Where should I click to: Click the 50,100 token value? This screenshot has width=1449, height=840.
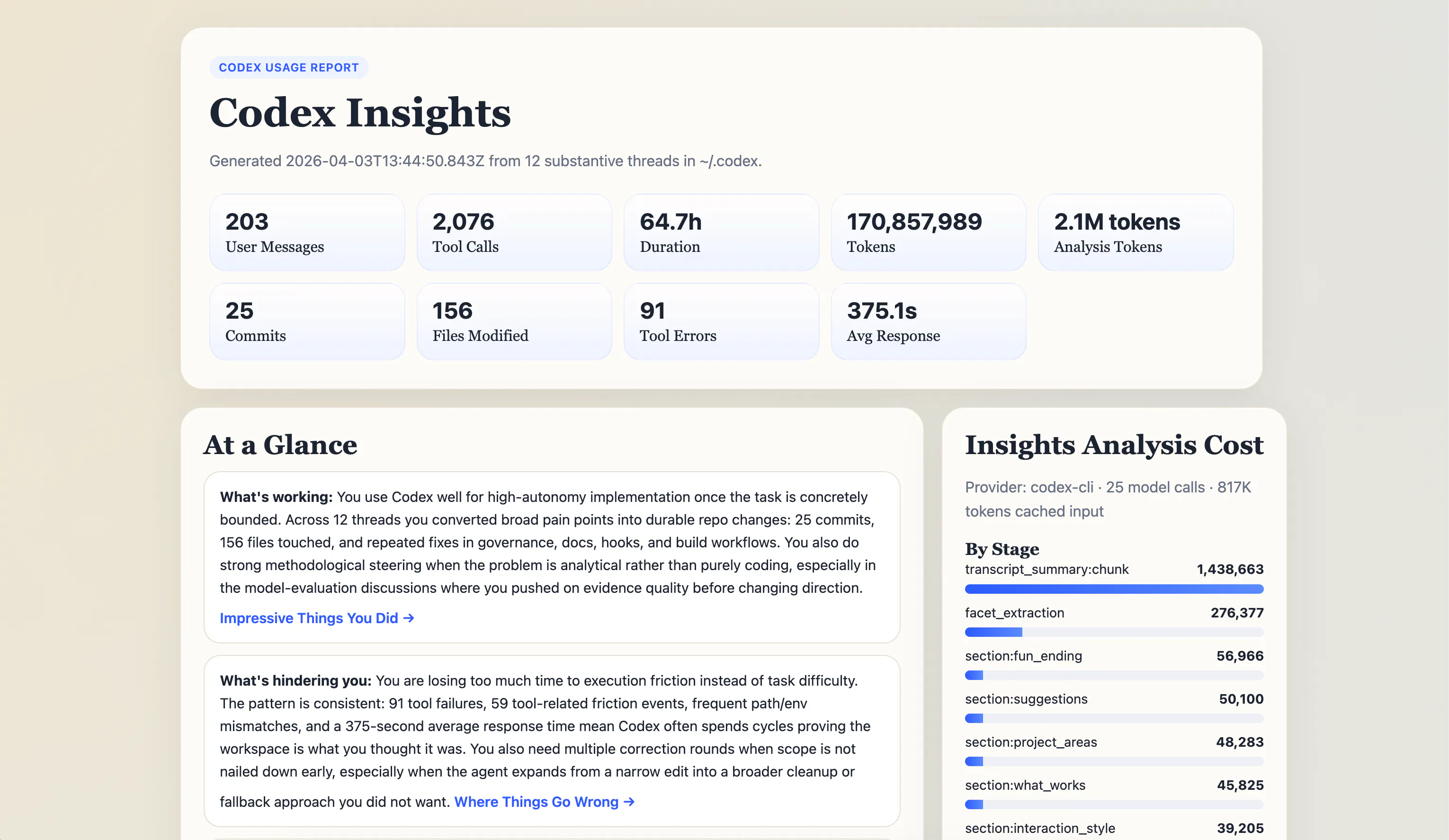click(1241, 699)
